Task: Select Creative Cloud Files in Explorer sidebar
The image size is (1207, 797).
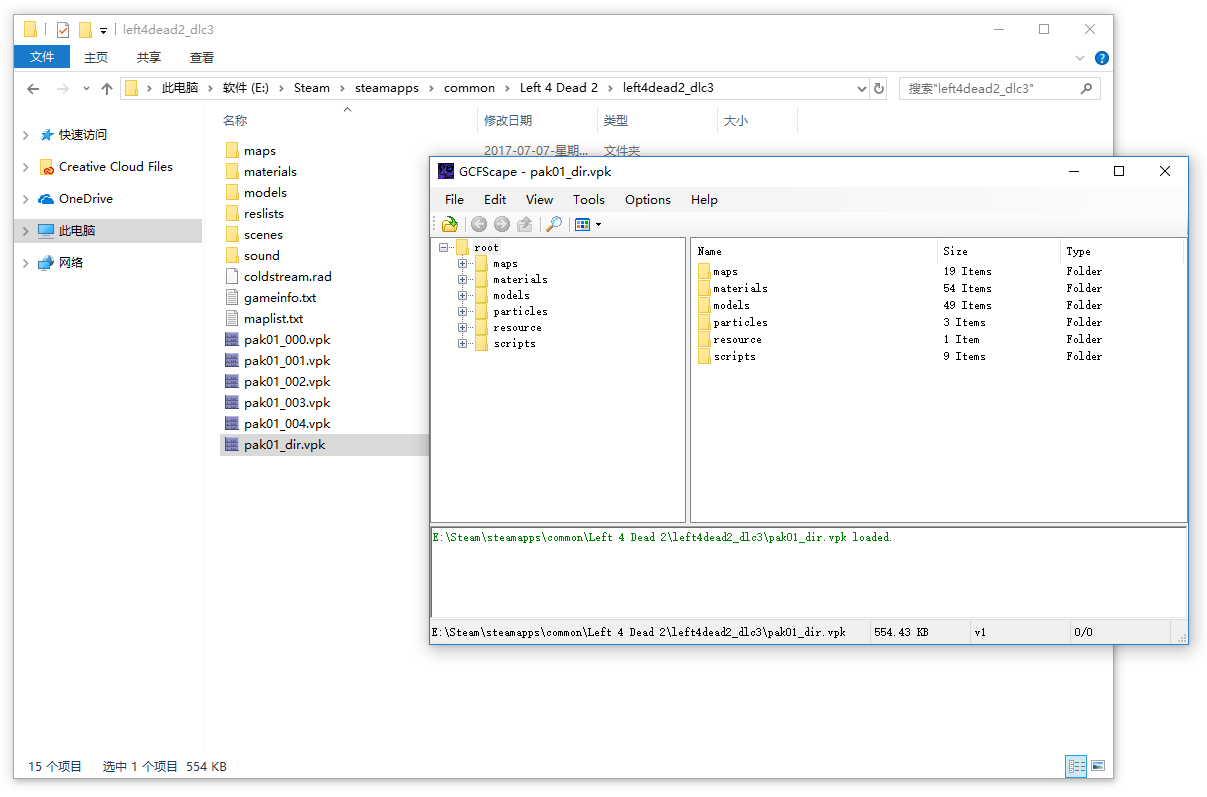Action: 116,167
